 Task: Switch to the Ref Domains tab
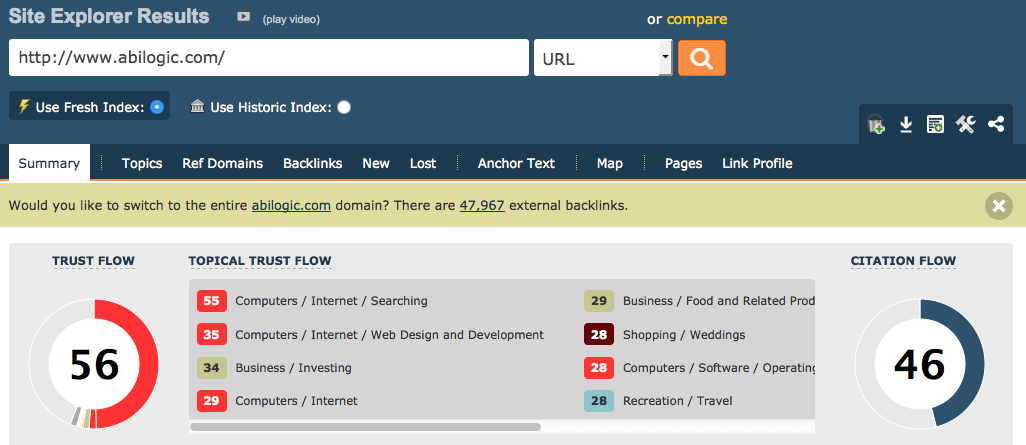point(222,163)
